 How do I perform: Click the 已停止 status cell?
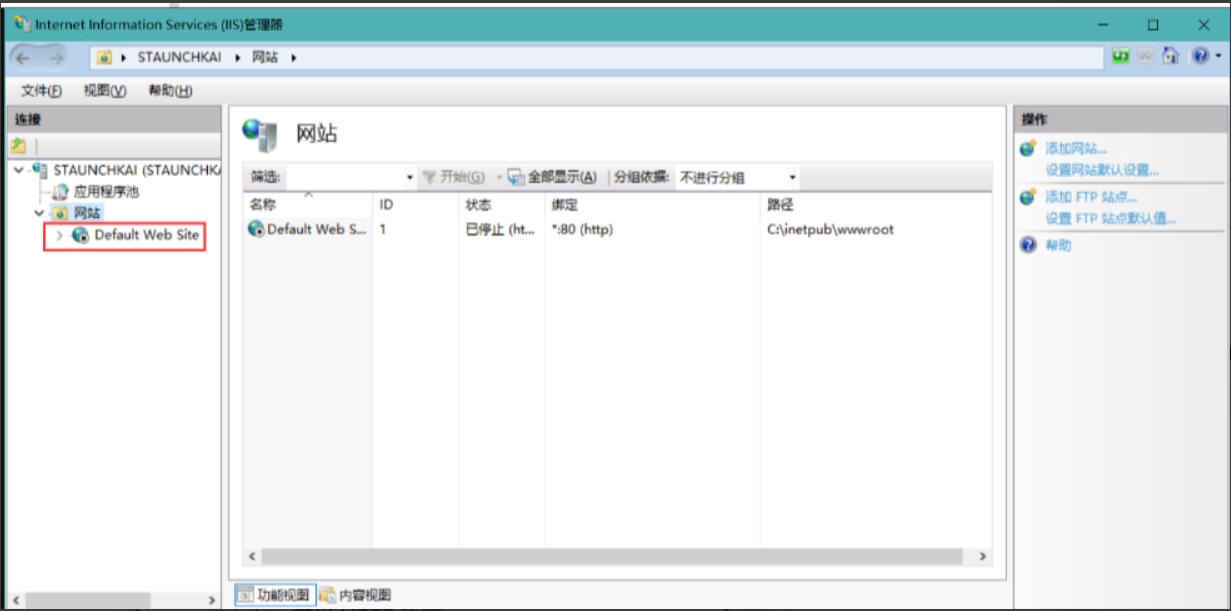(500, 230)
